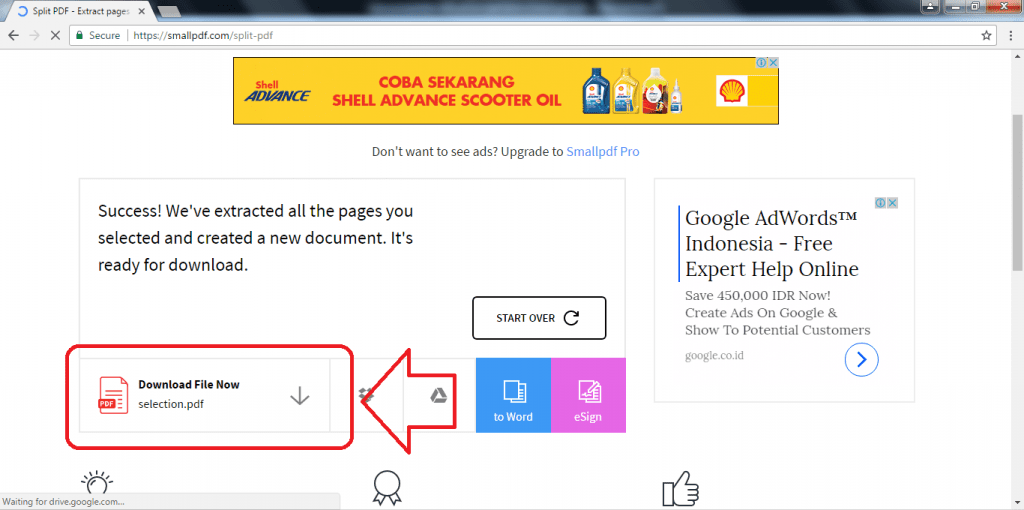The image size is (1024, 510).
Task: Click the smallpdf.com address bar
Action: [x=532, y=35]
